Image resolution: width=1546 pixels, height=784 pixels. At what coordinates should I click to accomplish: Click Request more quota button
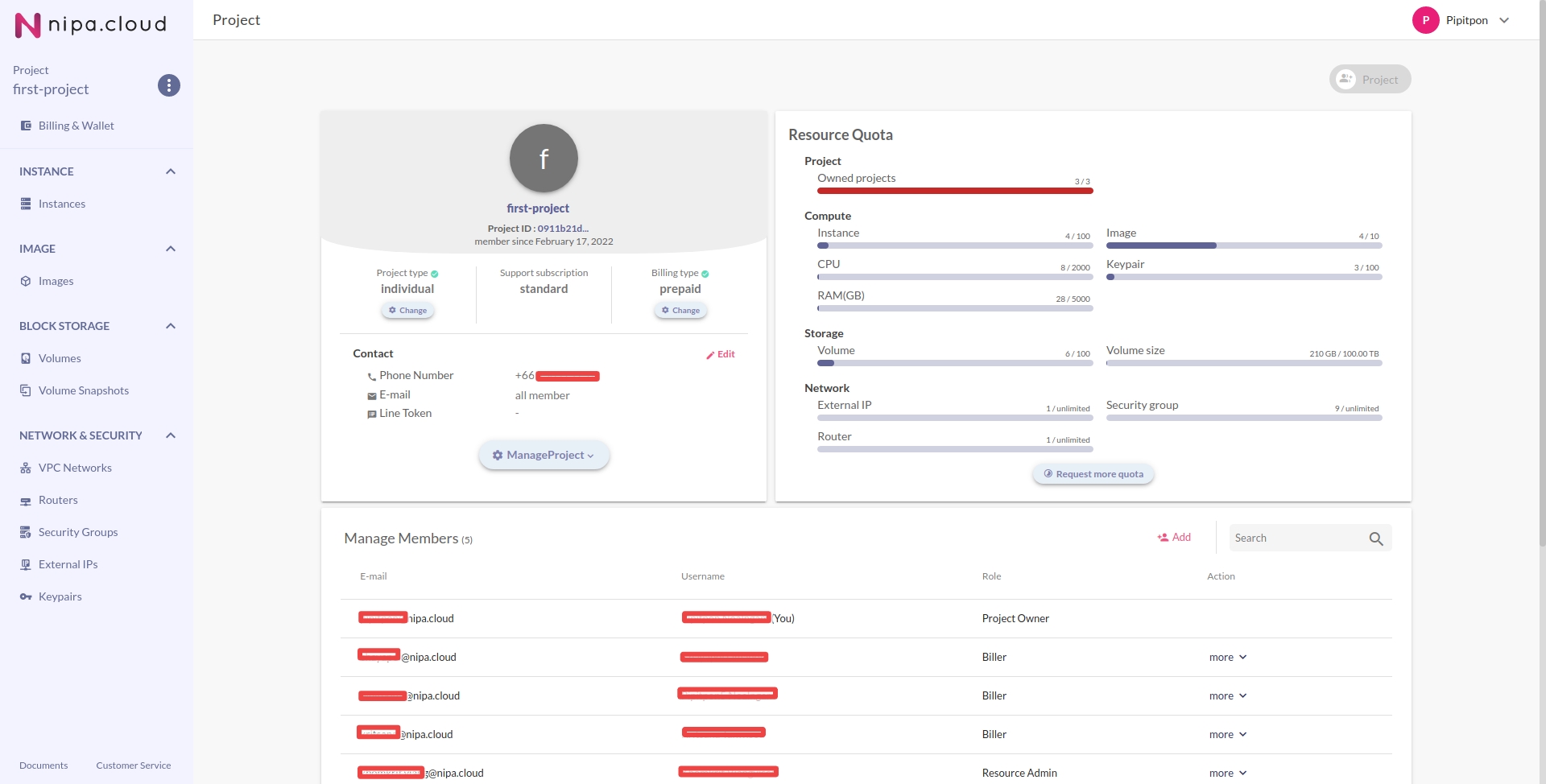click(x=1093, y=474)
